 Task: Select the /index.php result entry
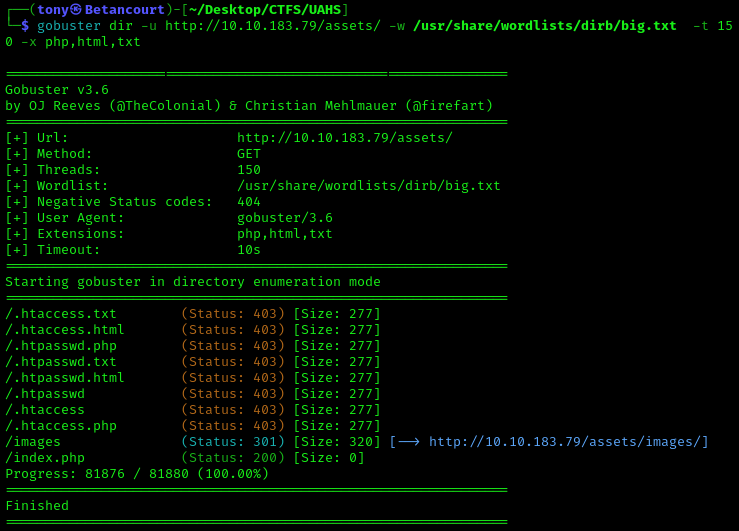[x=45, y=458]
